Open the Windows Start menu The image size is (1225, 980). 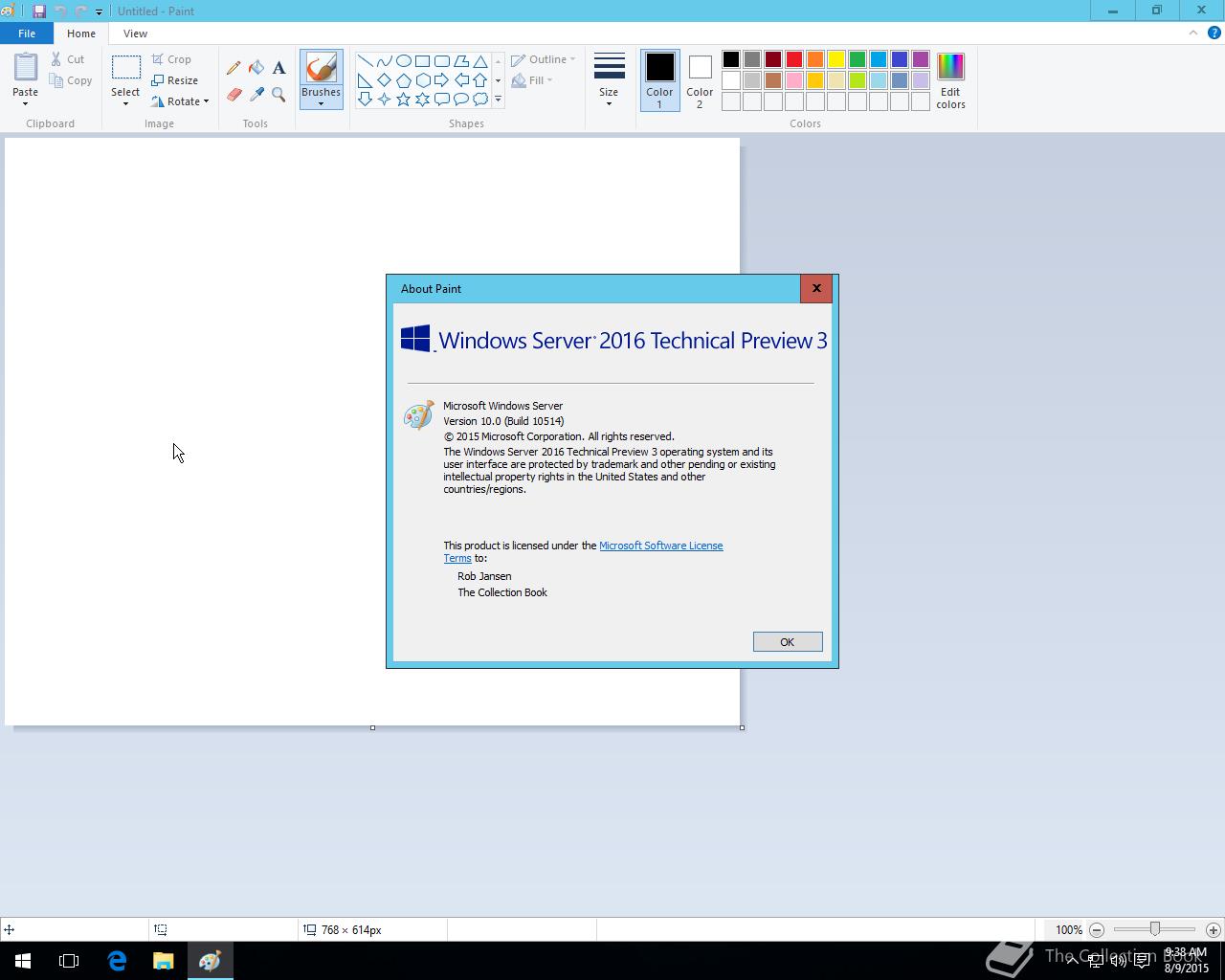click(23, 961)
